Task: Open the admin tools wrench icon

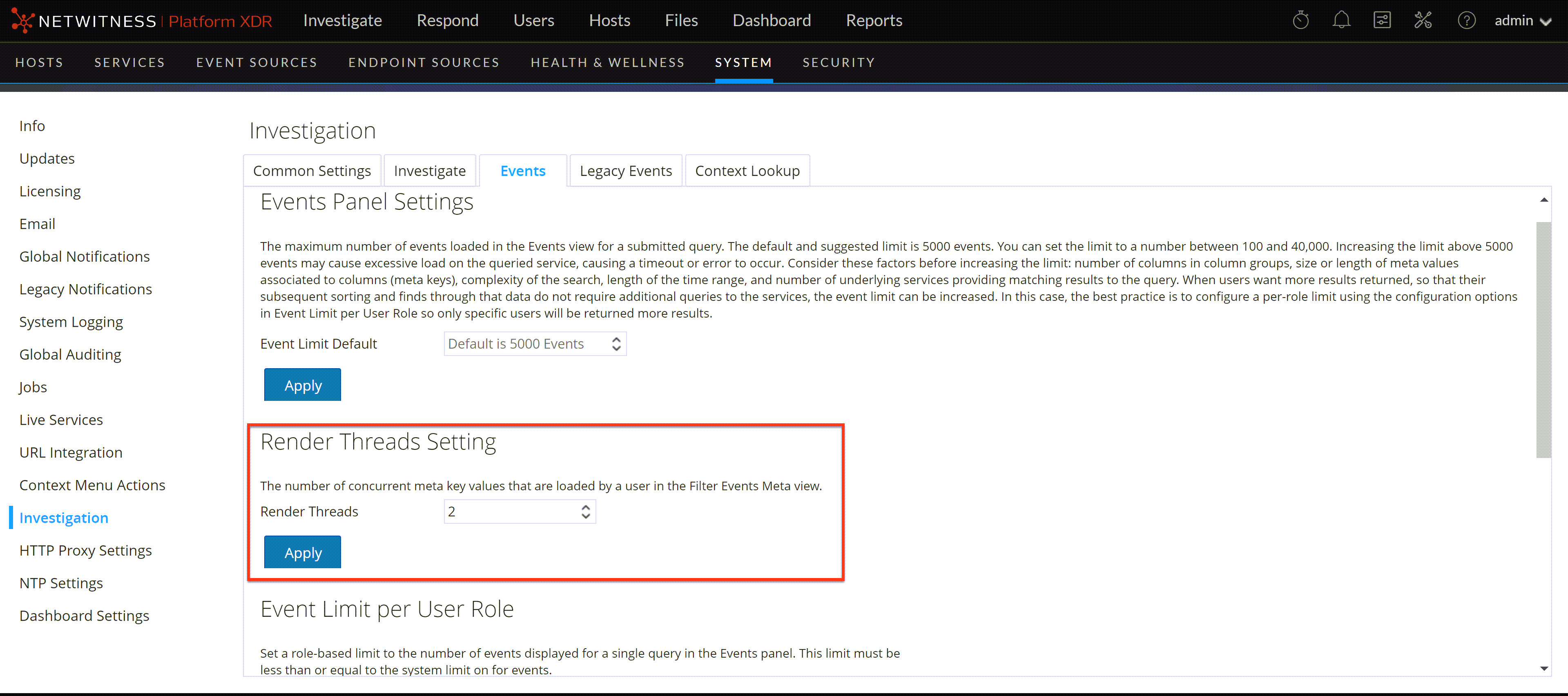Action: [1423, 21]
